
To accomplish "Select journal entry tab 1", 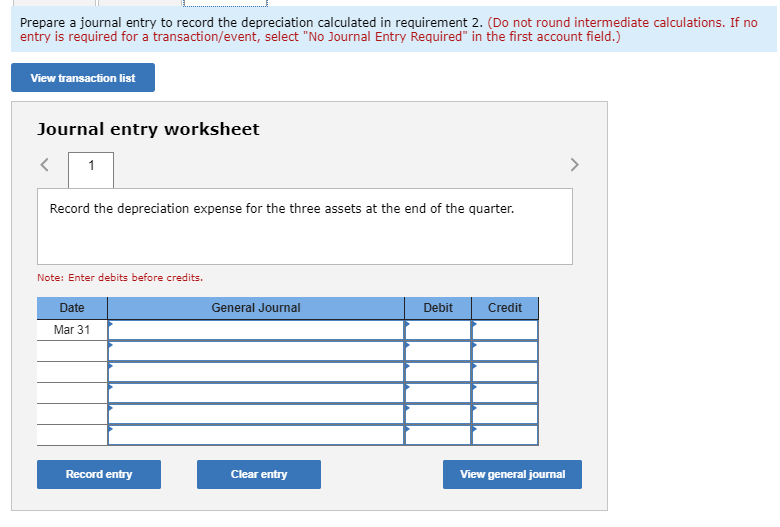I will (91, 170).
